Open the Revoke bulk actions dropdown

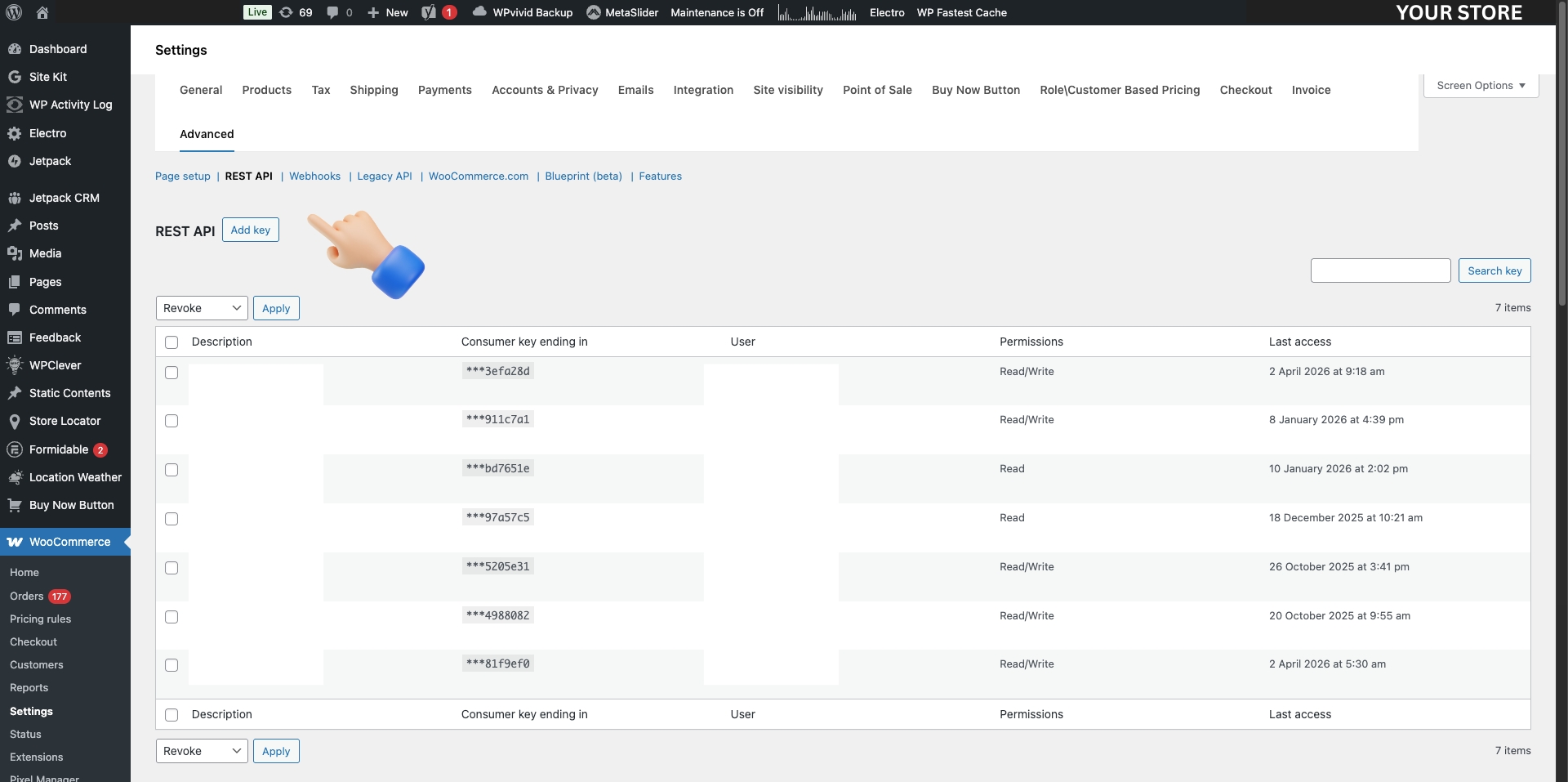click(x=201, y=308)
